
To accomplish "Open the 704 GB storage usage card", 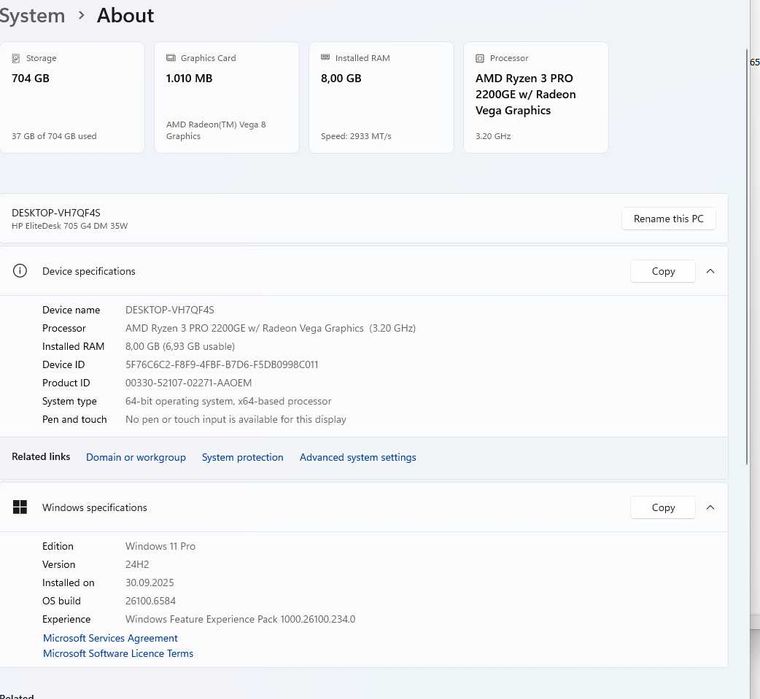I will coord(72,98).
